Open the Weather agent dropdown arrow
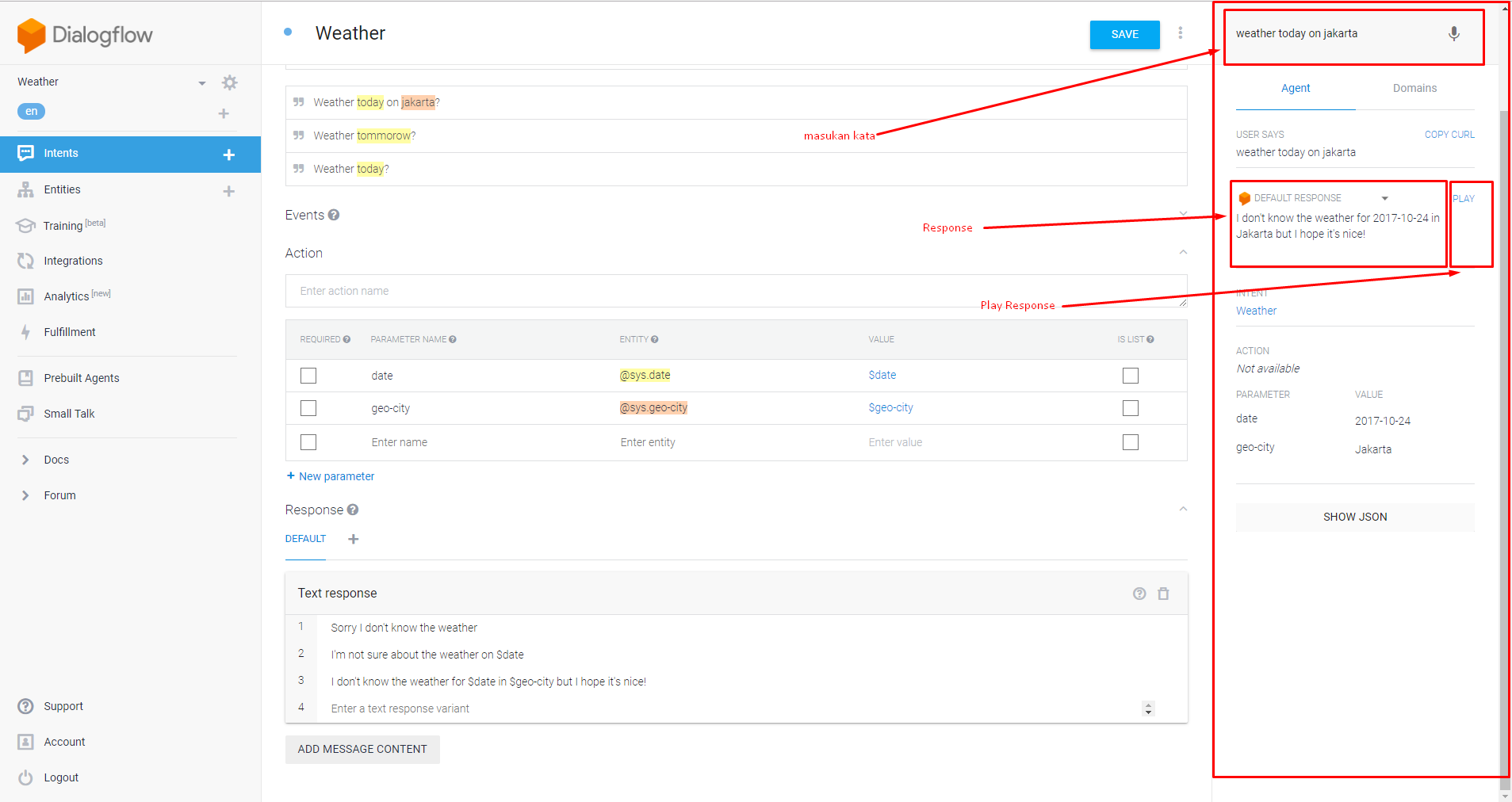This screenshot has width=1512, height=802. pos(202,83)
